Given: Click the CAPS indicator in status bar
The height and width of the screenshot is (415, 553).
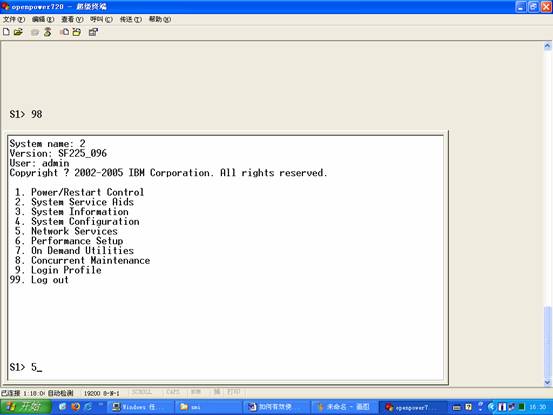Looking at the screenshot, I should 173,392.
